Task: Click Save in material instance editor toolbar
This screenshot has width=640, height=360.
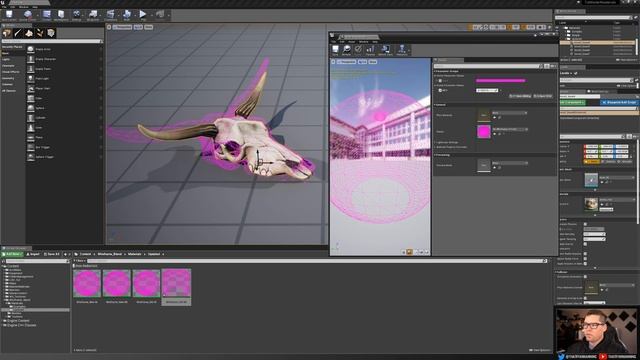Action: (x=335, y=50)
